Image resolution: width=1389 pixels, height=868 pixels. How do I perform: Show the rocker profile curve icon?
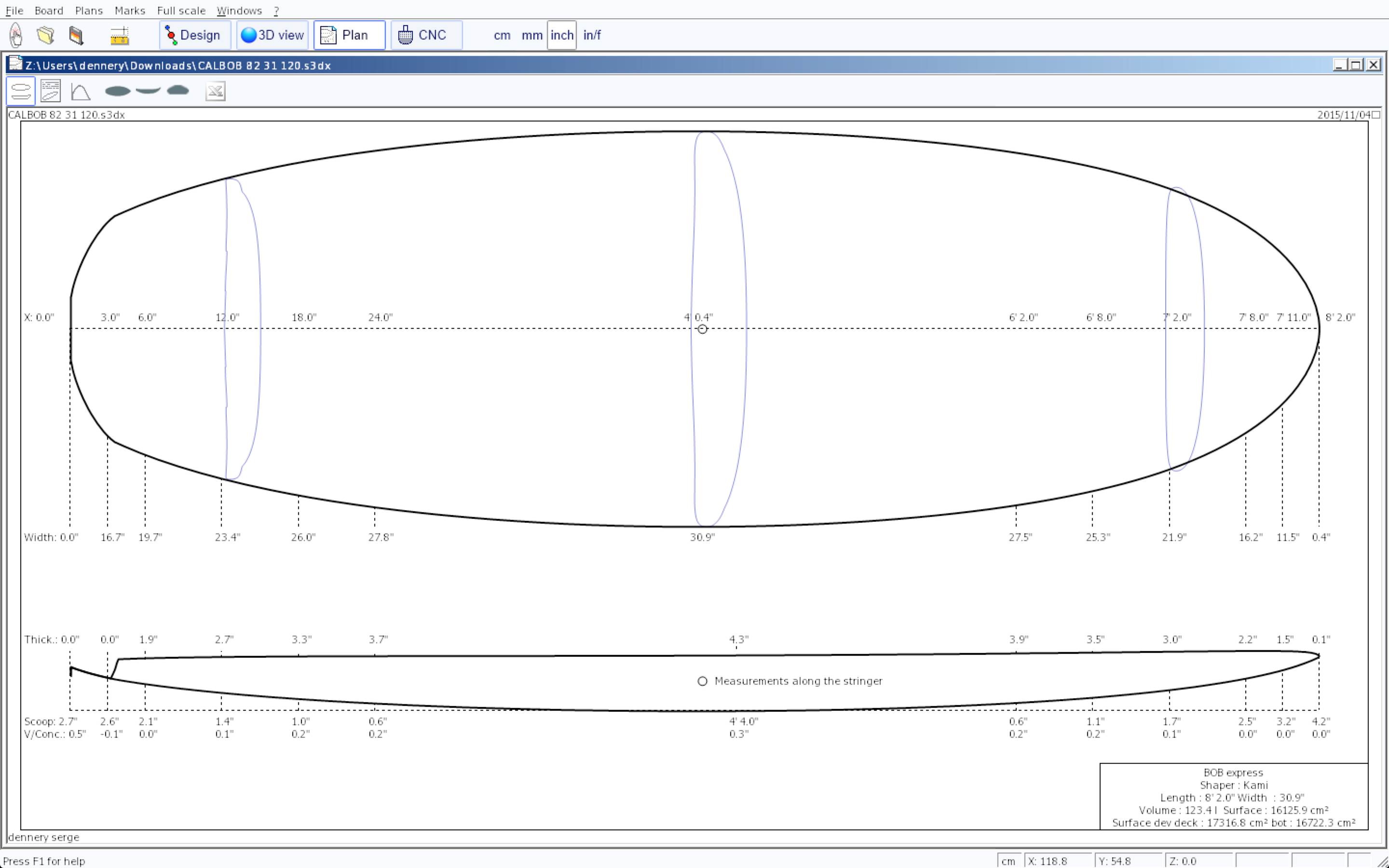pyautogui.click(x=148, y=90)
